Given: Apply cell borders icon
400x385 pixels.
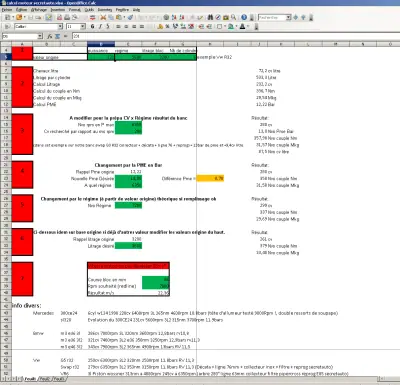Looking at the screenshot, I should (x=219, y=26).
